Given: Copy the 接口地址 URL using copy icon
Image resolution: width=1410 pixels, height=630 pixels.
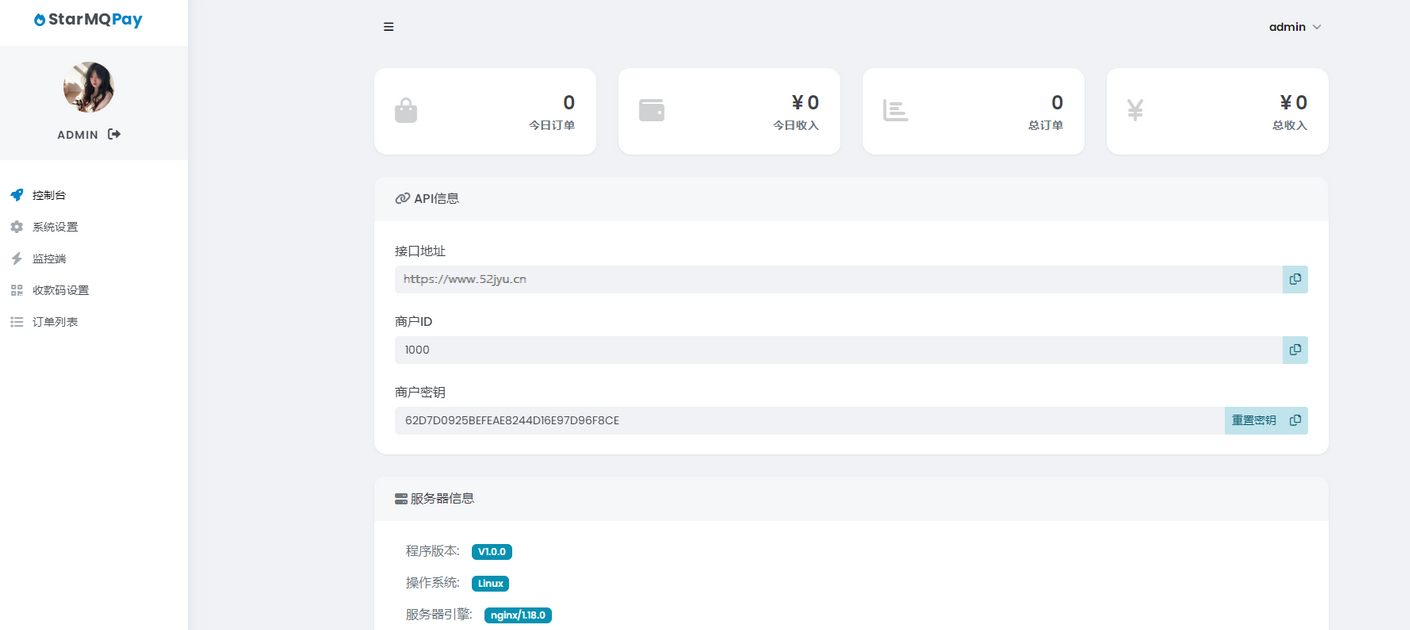Looking at the screenshot, I should click(x=1295, y=279).
